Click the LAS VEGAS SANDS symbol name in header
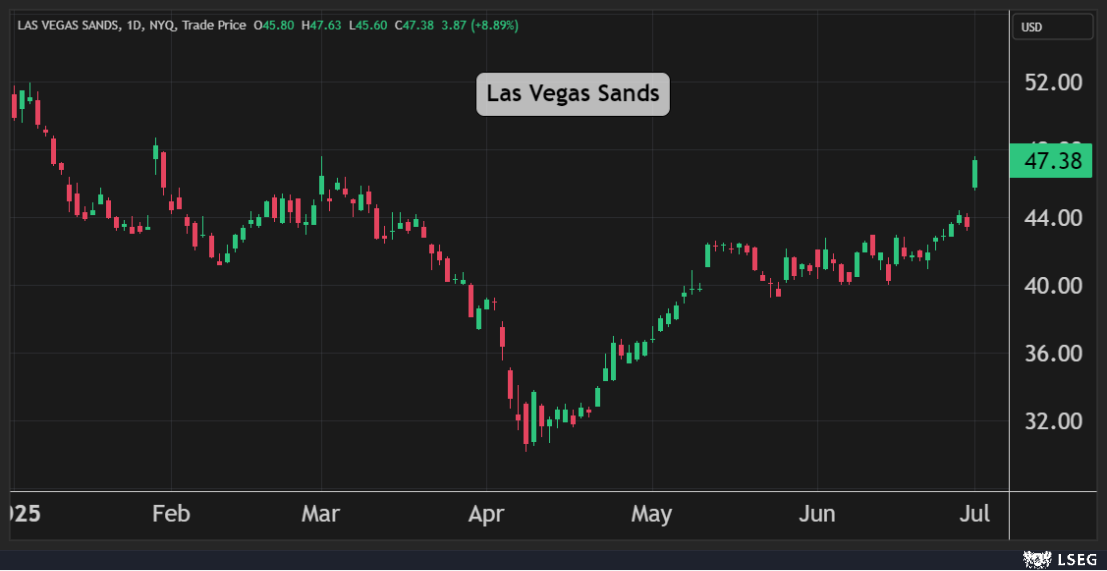 (68, 25)
